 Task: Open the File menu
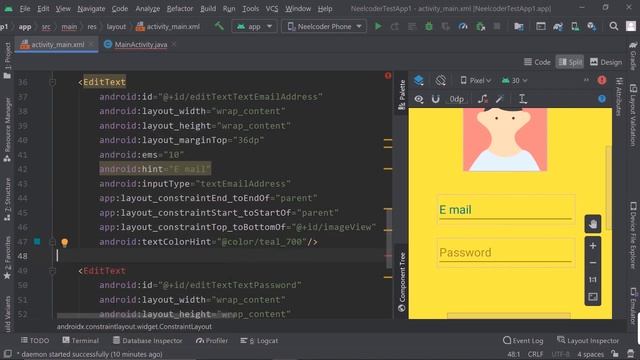coord(25,9)
